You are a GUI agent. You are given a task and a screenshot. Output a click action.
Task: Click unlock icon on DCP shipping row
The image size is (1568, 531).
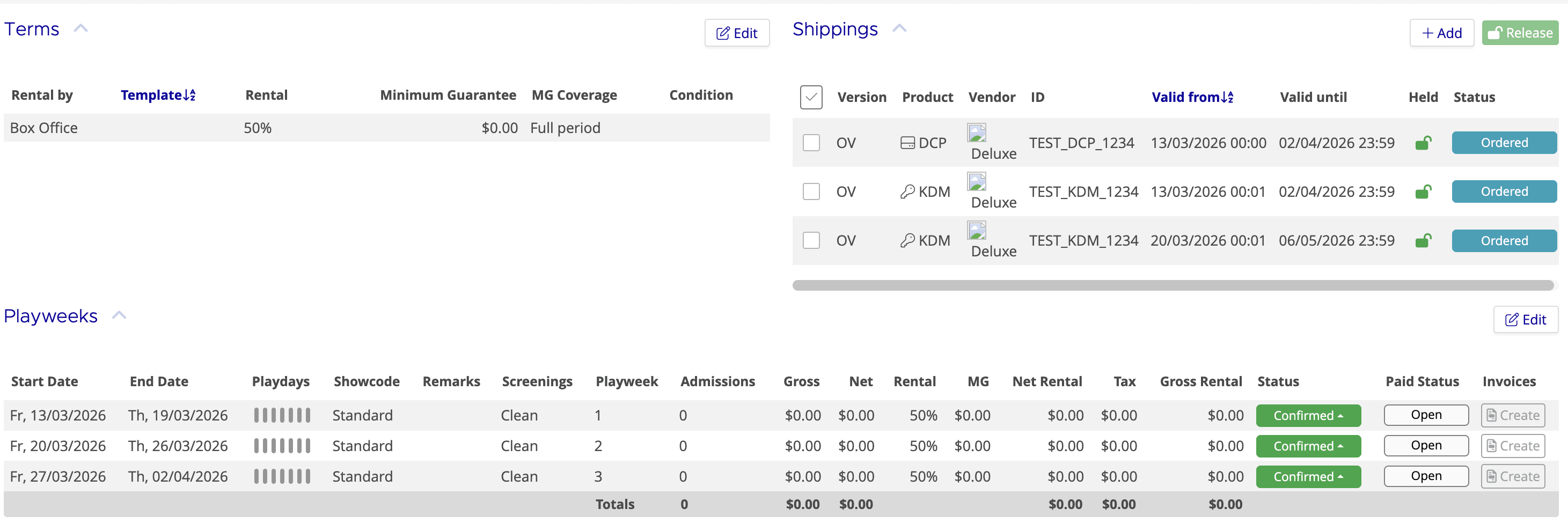(x=1423, y=143)
